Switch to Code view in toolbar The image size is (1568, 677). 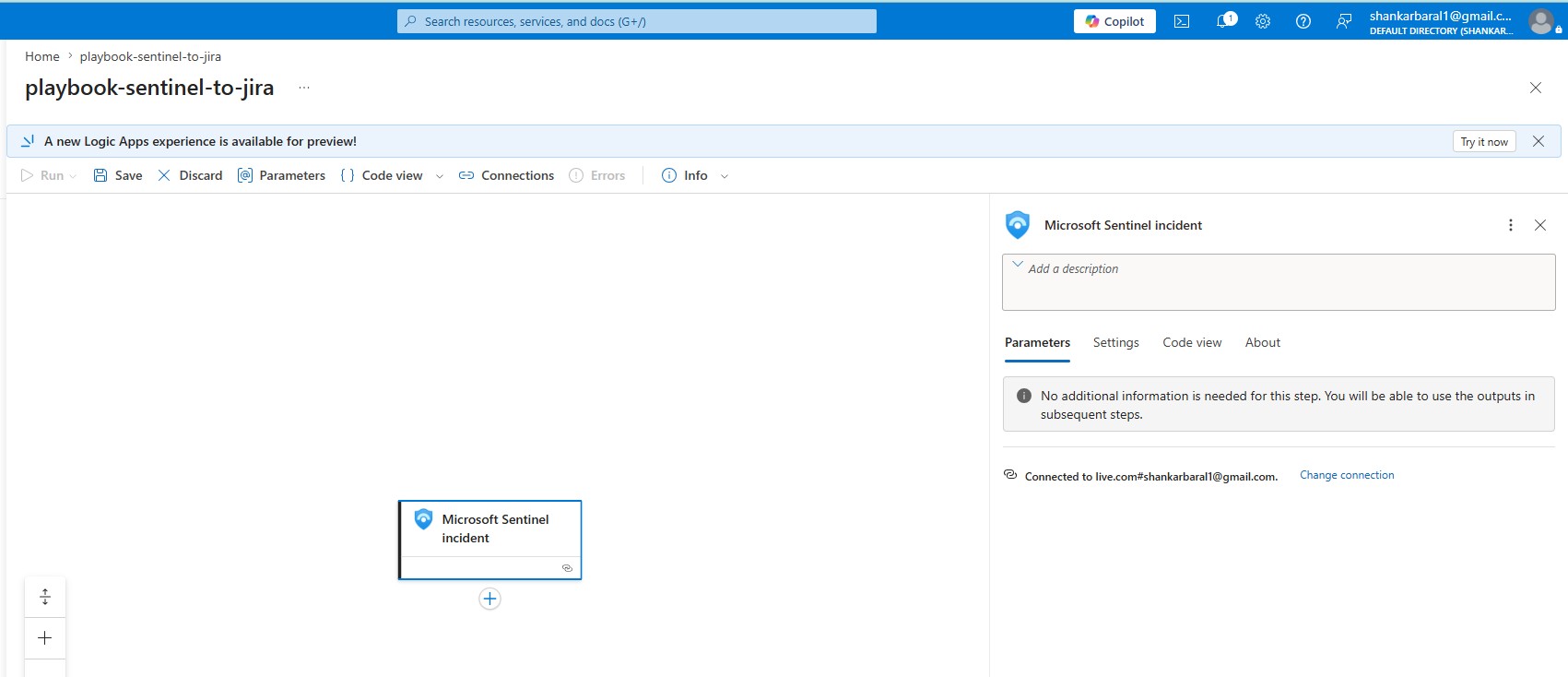pos(382,175)
